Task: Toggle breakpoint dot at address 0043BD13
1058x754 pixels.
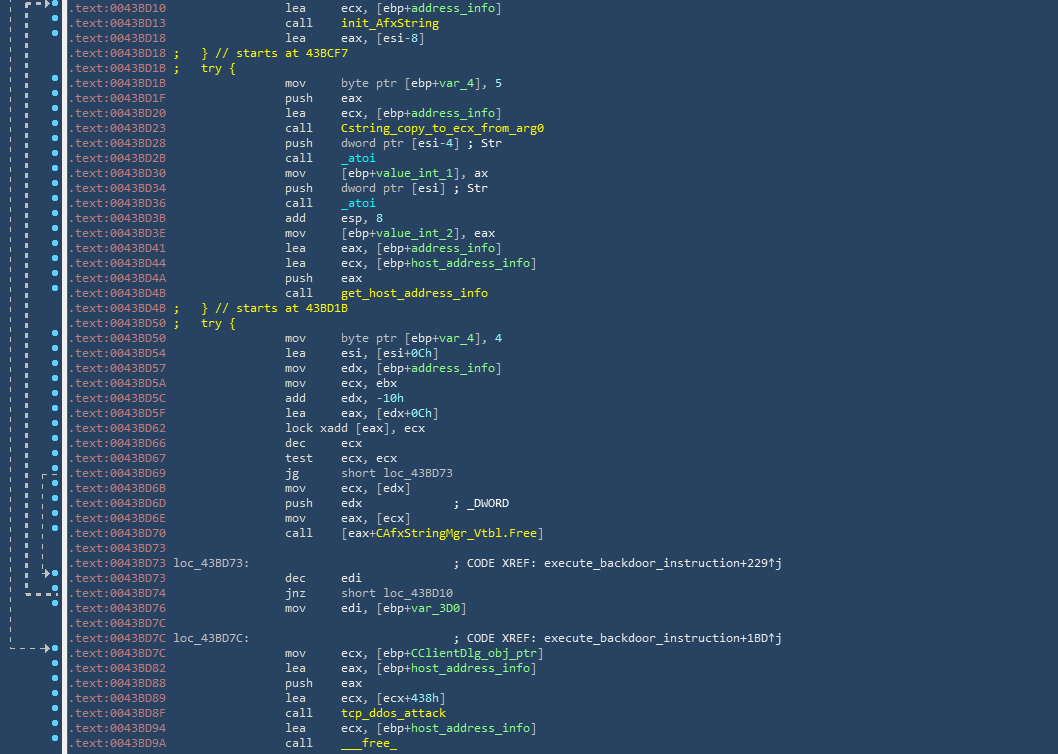Action: 54,23
